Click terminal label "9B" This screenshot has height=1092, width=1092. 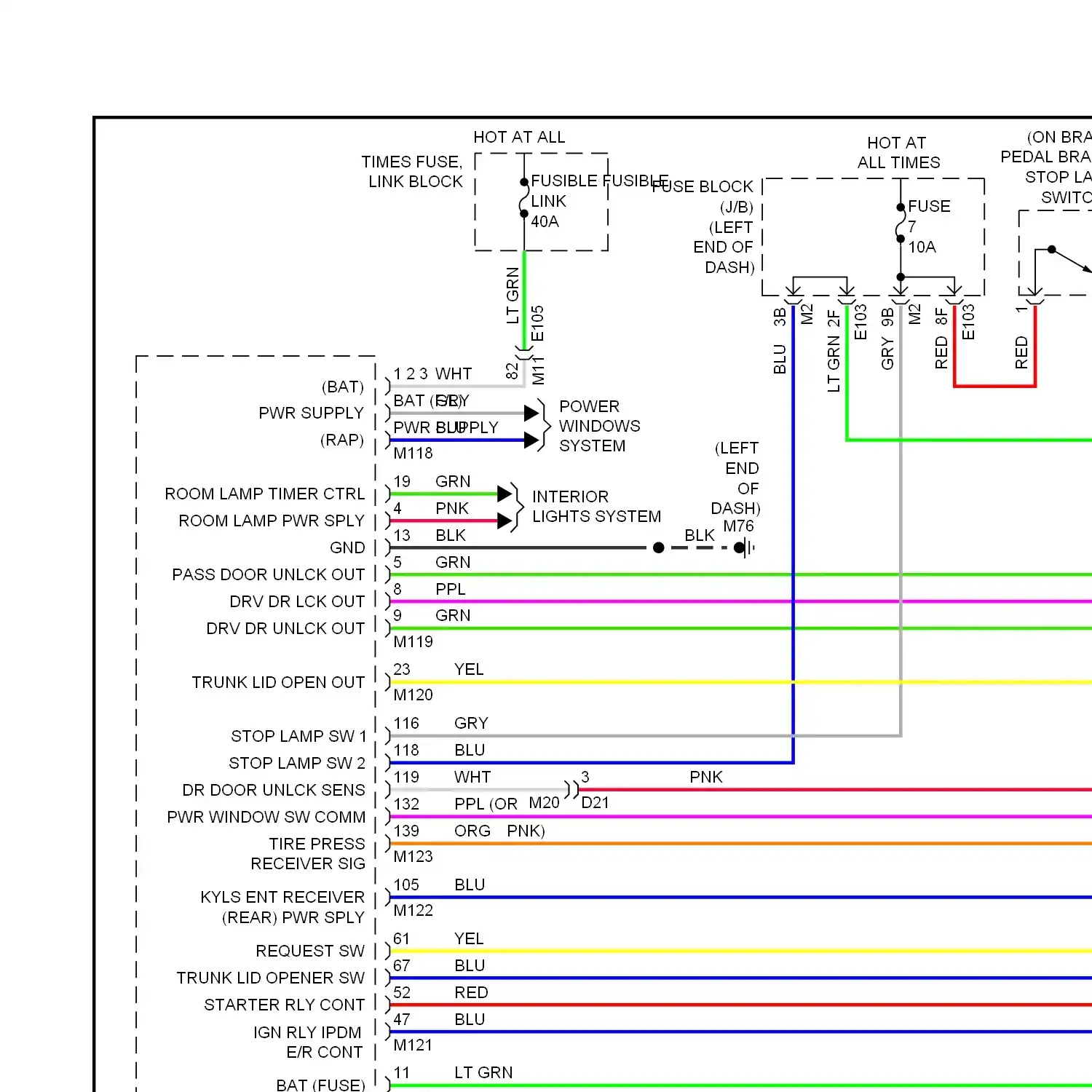pos(887,317)
